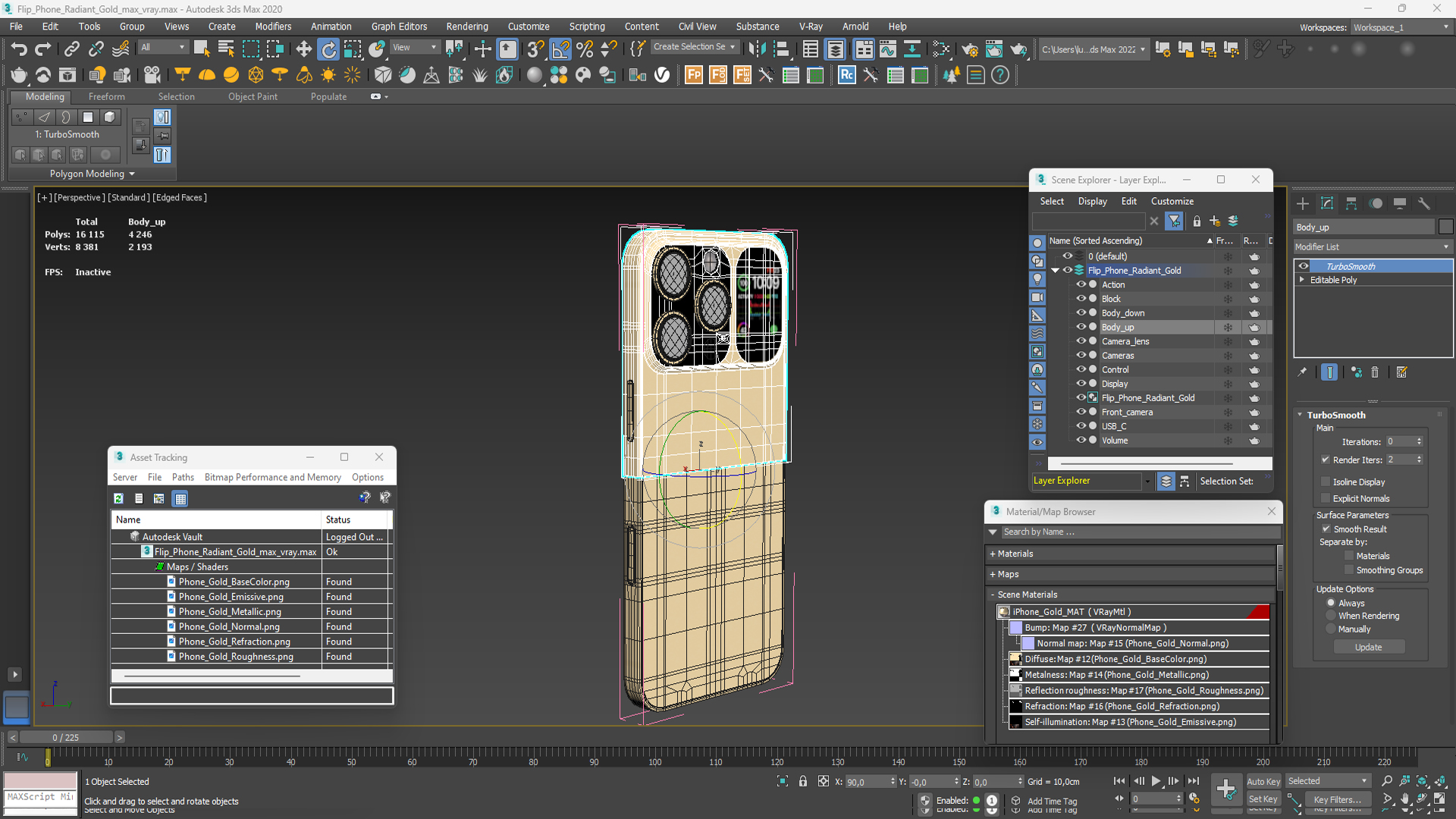The height and width of the screenshot is (819, 1456).
Task: Toggle the TurboSmooth modifier eye icon
Action: click(1304, 266)
